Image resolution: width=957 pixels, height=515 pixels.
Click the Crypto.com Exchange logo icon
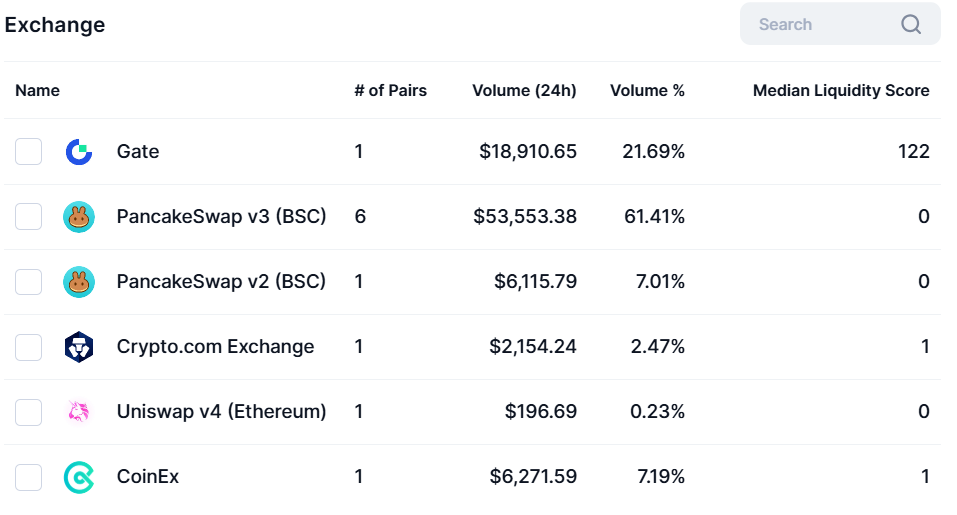click(x=79, y=347)
